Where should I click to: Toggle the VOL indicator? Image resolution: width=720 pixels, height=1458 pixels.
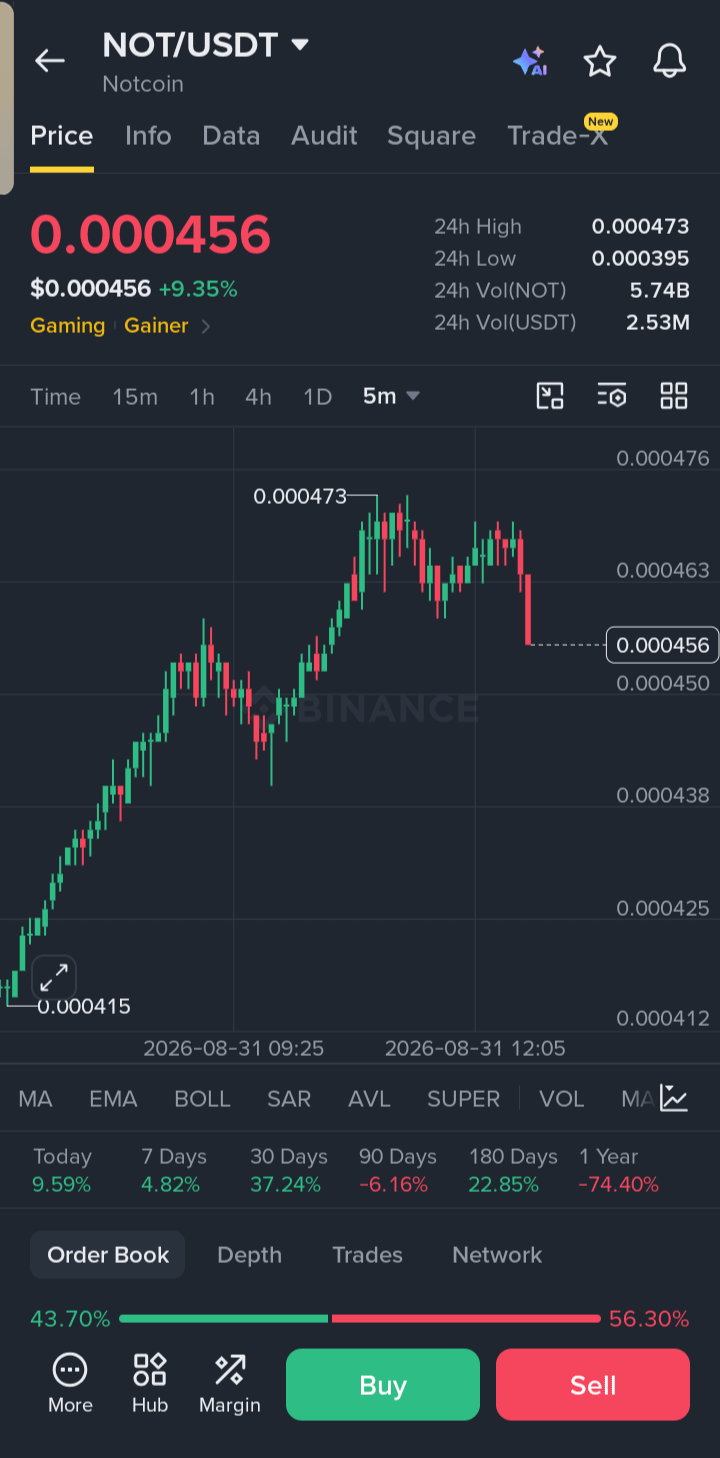pyautogui.click(x=561, y=1099)
